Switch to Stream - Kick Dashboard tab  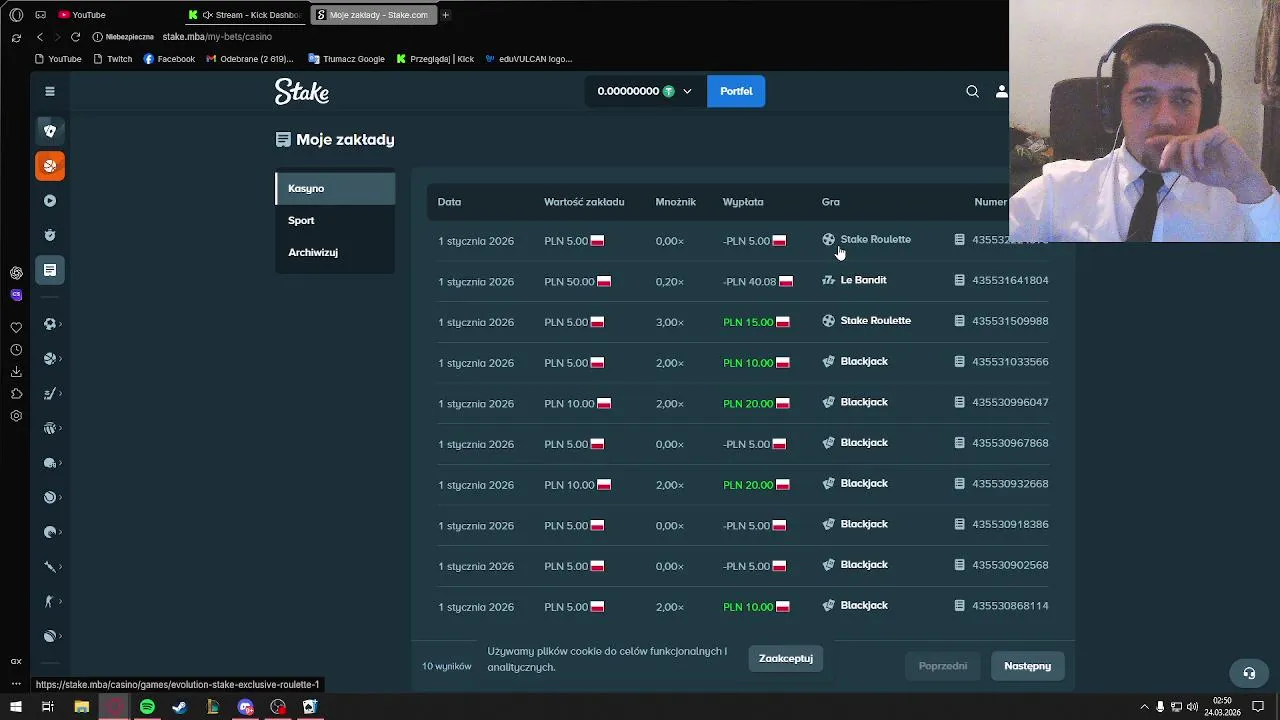[x=245, y=15]
